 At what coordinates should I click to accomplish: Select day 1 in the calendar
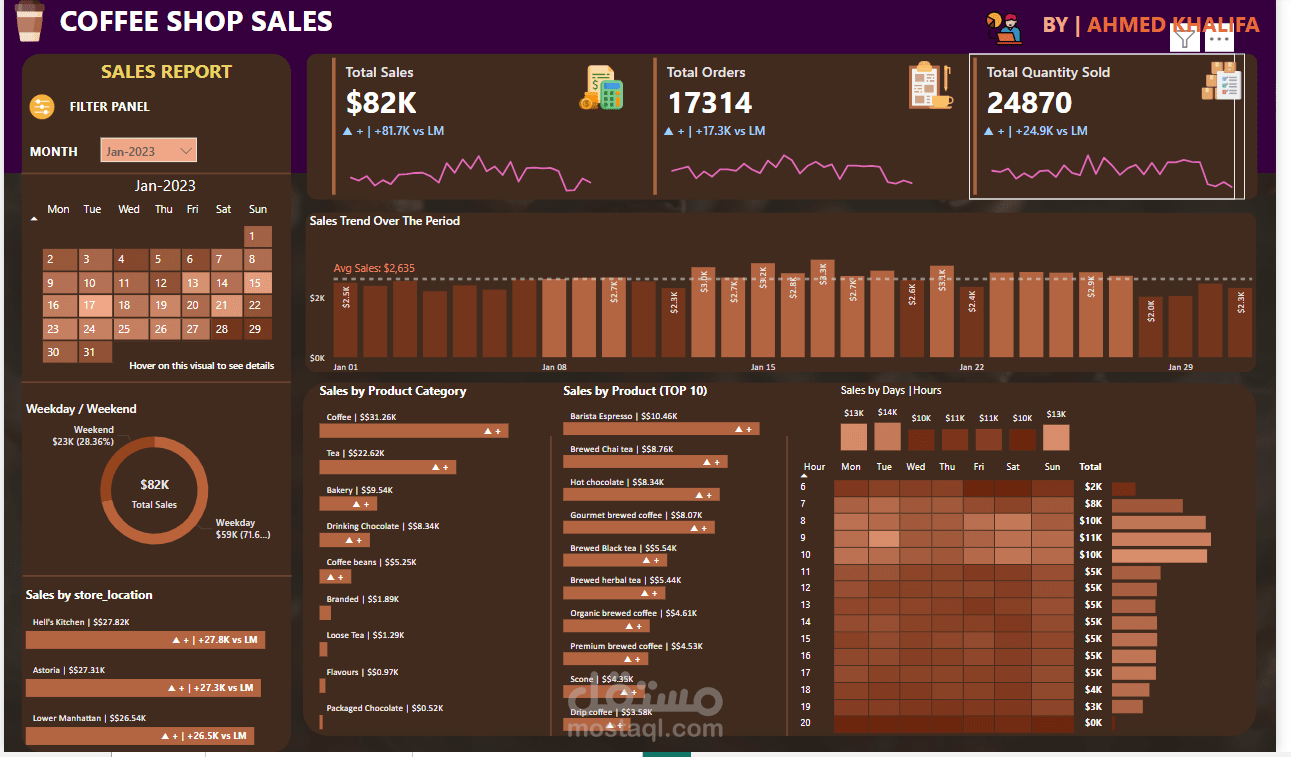click(257, 236)
